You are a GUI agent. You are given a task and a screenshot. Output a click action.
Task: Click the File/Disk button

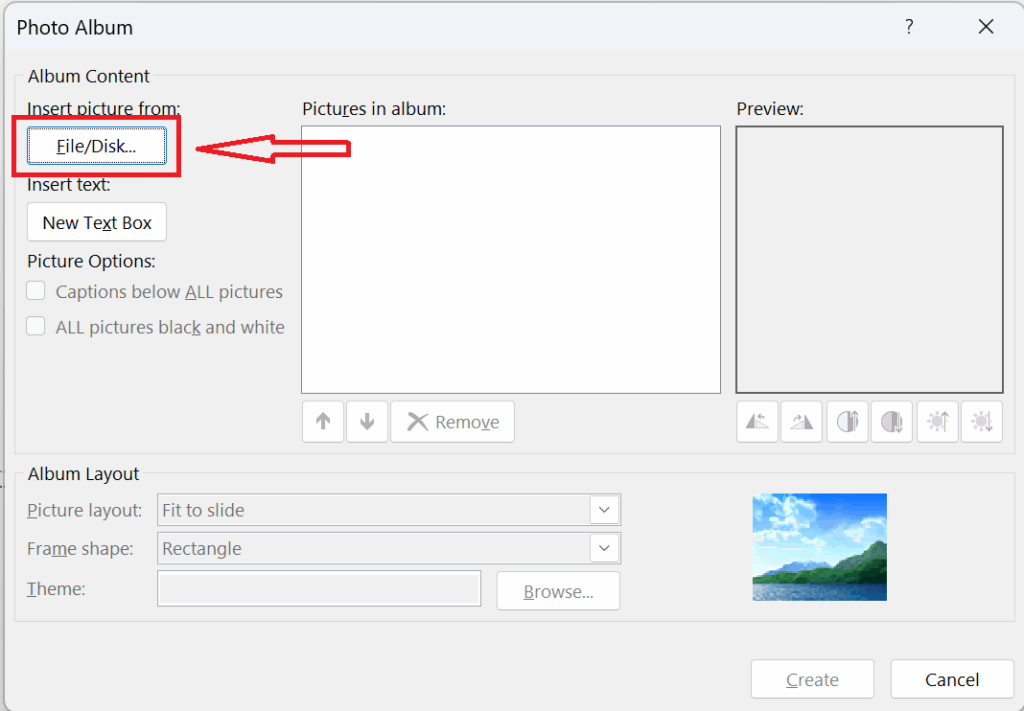pos(96,145)
